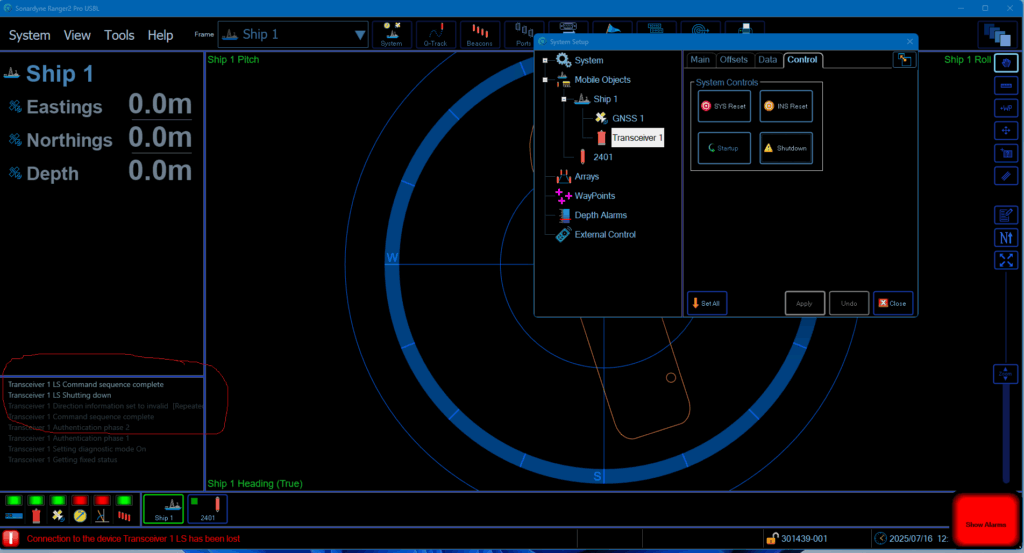Switch to the Offsets tab
Viewport: 1024px width, 553px height.
point(733,59)
